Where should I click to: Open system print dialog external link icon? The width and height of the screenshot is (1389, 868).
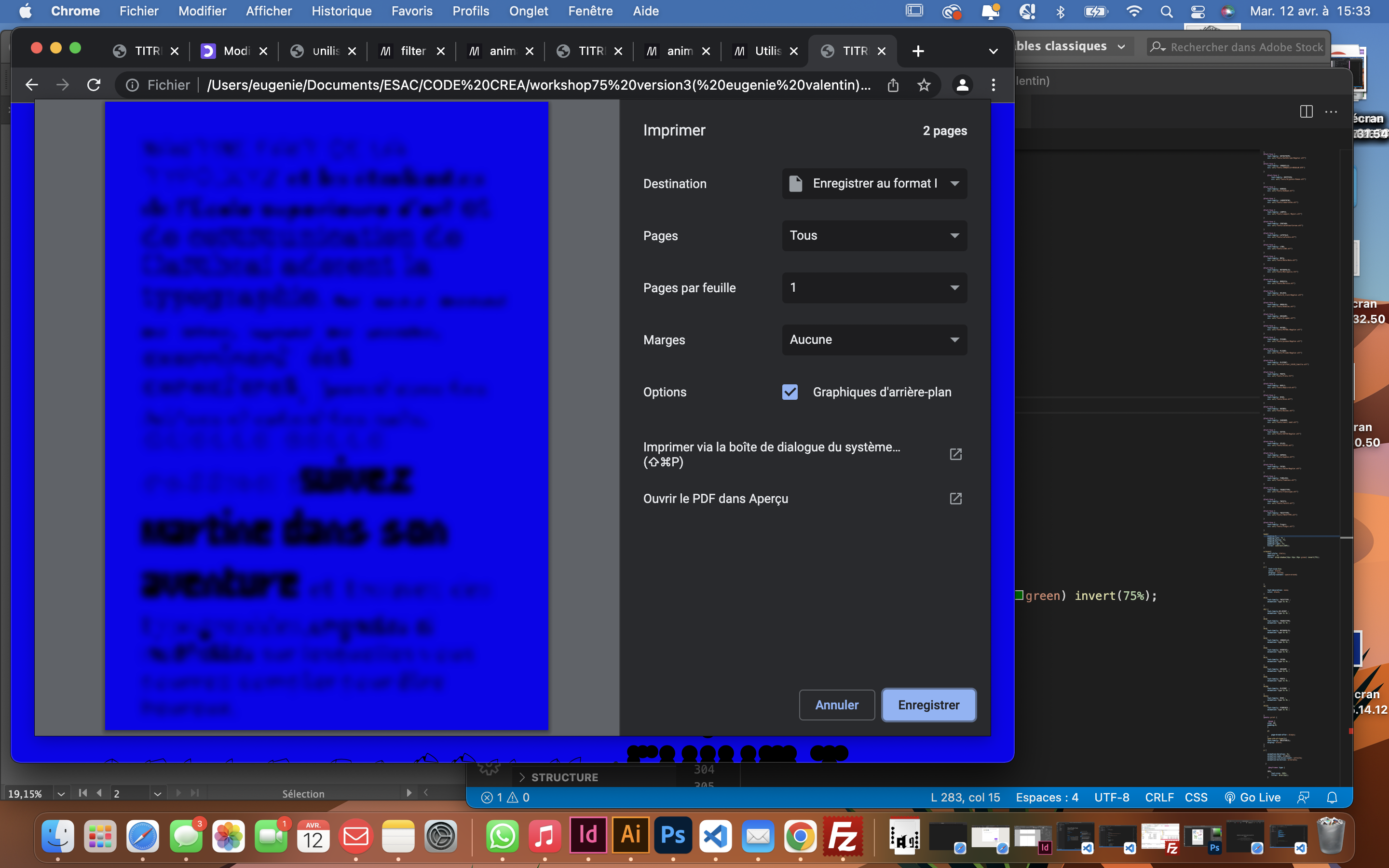coord(955,454)
